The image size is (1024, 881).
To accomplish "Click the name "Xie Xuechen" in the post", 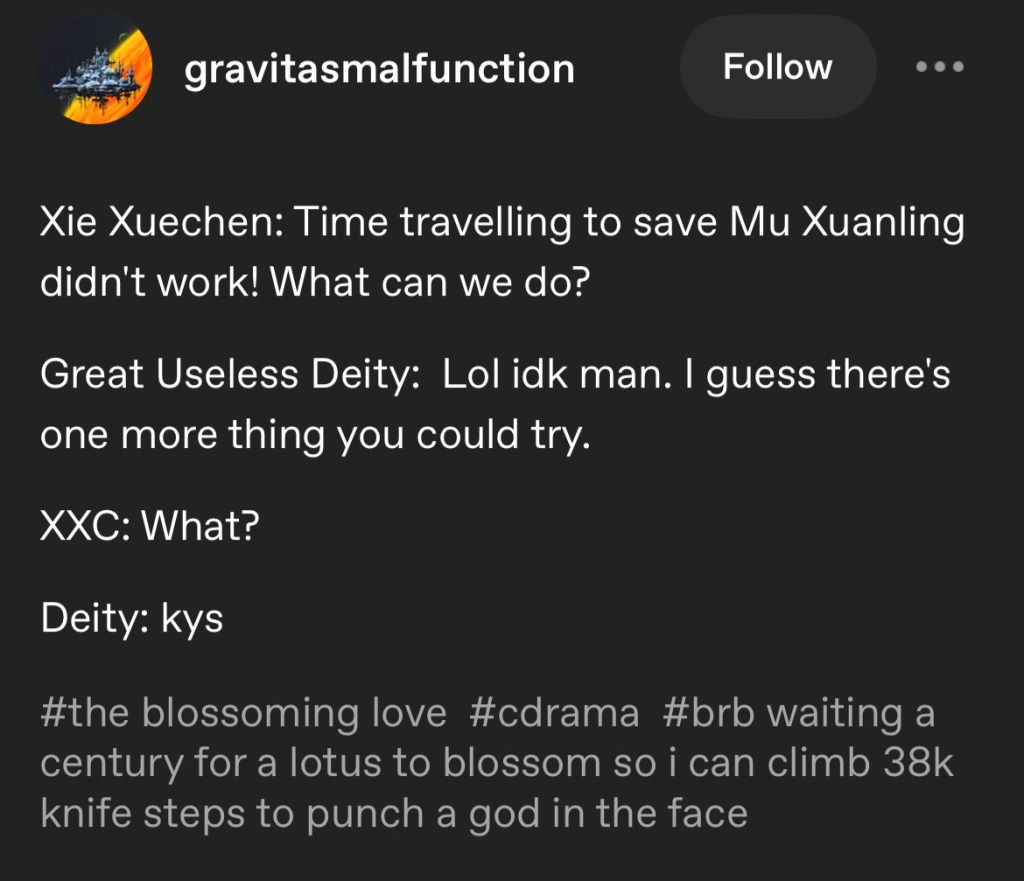I will (160, 223).
